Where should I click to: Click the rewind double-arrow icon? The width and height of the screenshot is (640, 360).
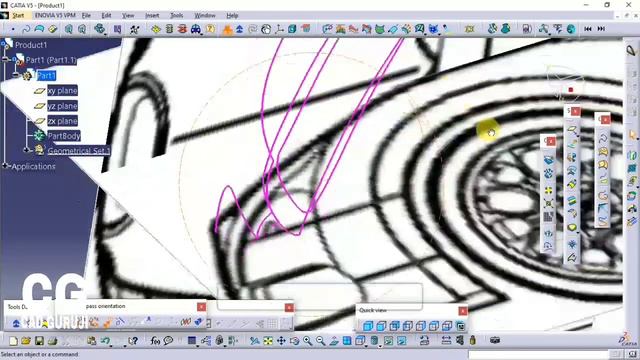pyautogui.click(x=588, y=29)
